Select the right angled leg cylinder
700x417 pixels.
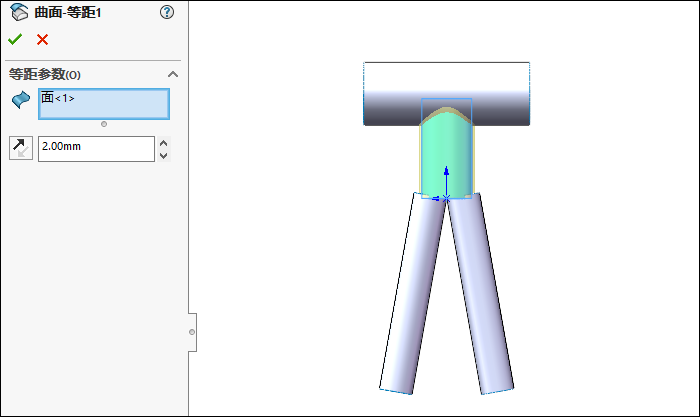(481, 294)
